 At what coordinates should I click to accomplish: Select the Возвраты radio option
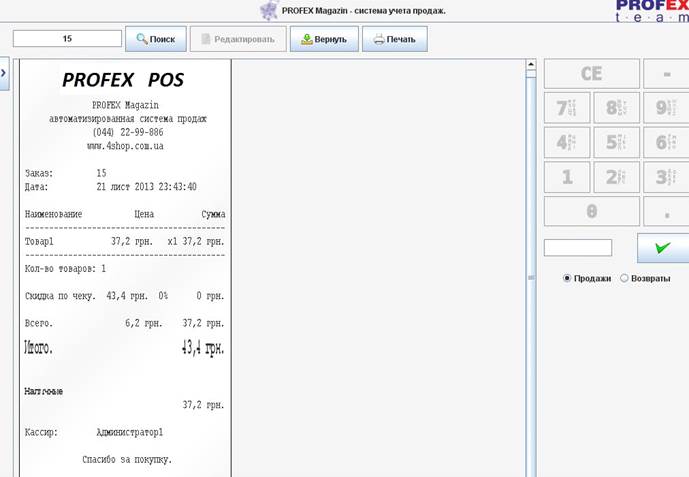pyautogui.click(x=645, y=278)
